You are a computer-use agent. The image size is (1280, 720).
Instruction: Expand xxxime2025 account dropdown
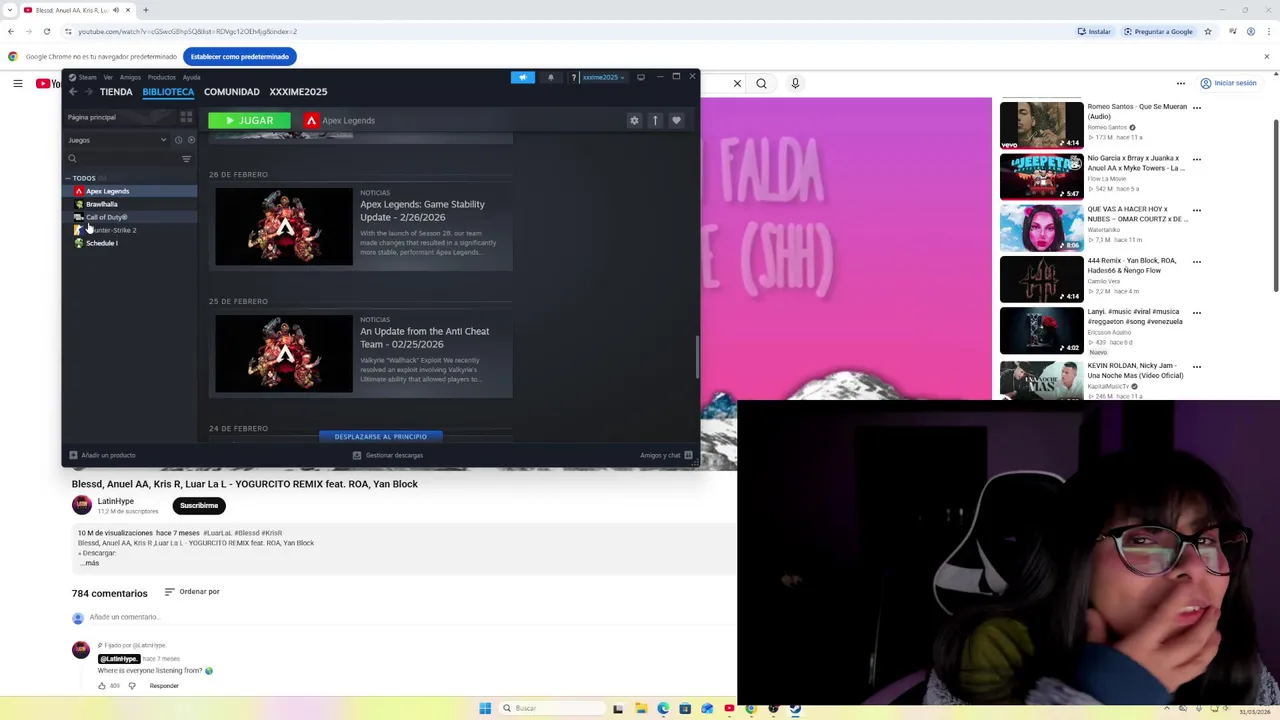point(603,77)
